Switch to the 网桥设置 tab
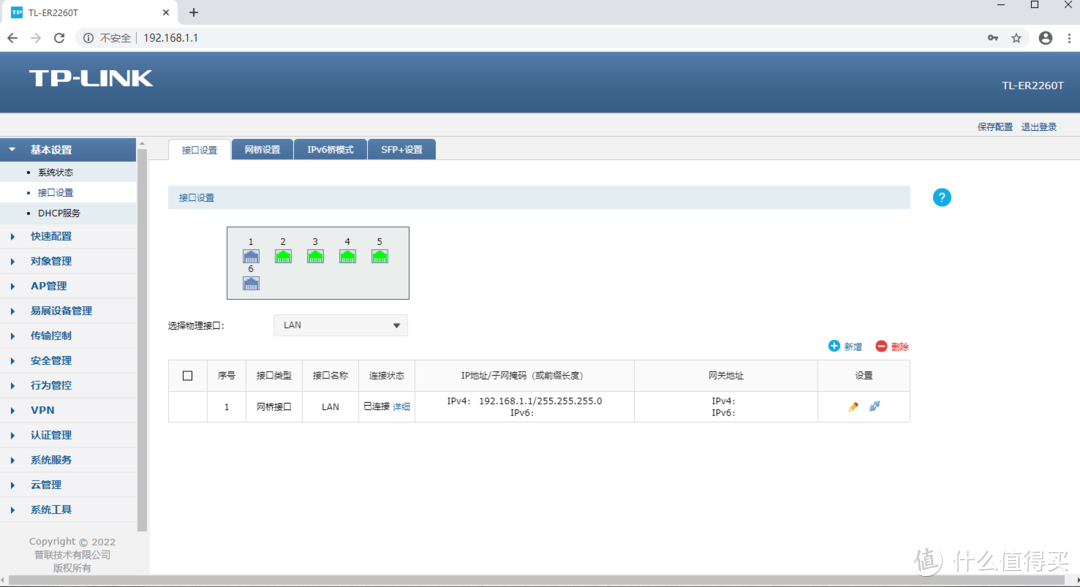 click(x=262, y=150)
